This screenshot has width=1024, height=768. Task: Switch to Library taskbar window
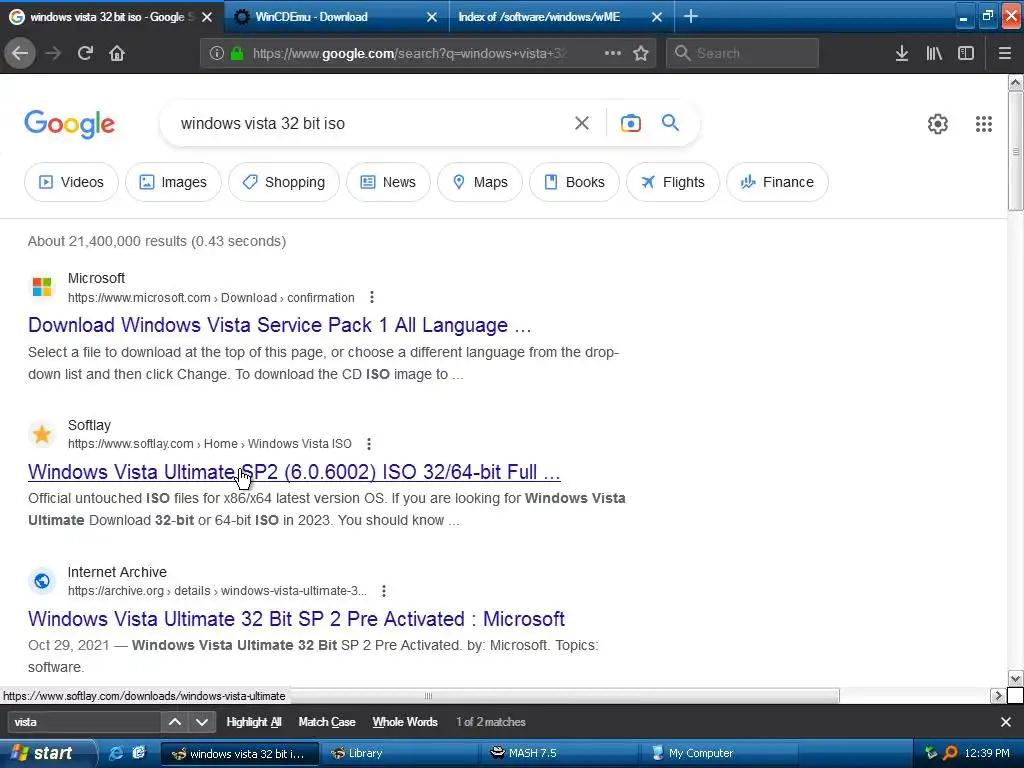pos(398,753)
